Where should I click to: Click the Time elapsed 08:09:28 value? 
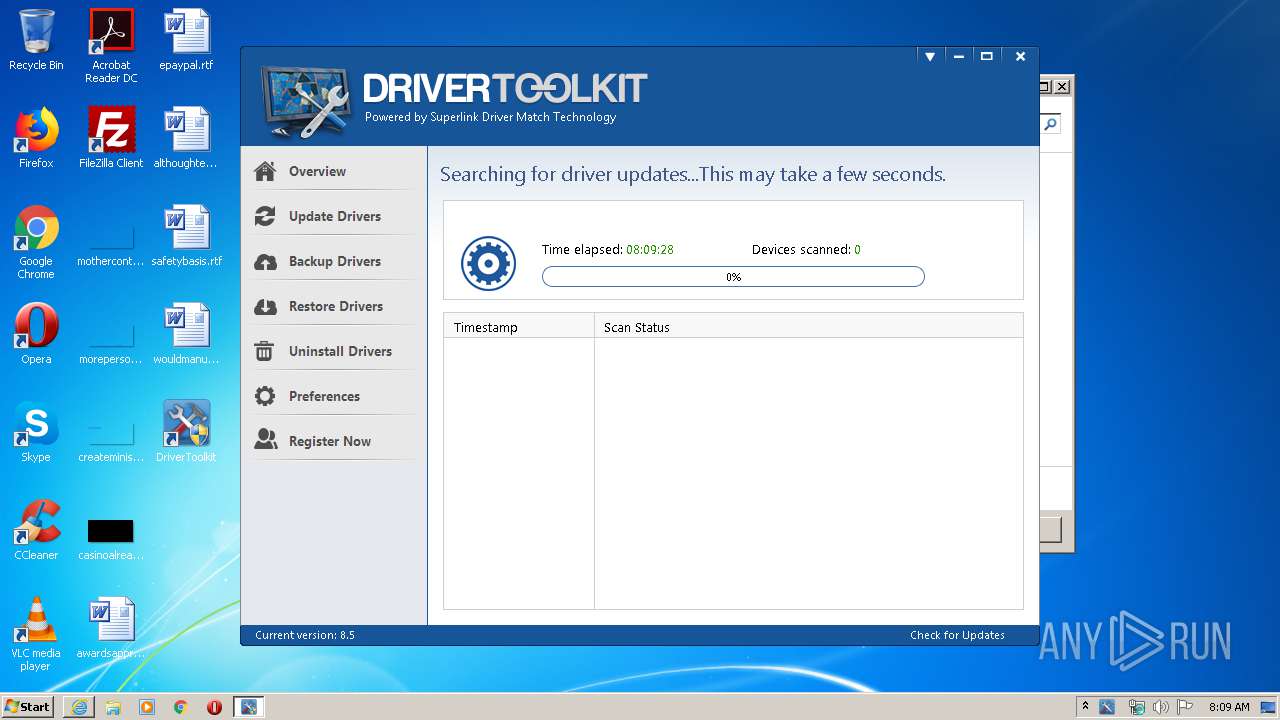[650, 249]
